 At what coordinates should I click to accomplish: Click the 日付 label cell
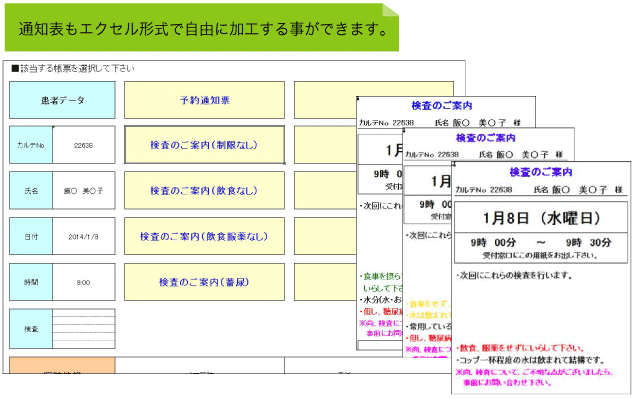(x=31, y=236)
